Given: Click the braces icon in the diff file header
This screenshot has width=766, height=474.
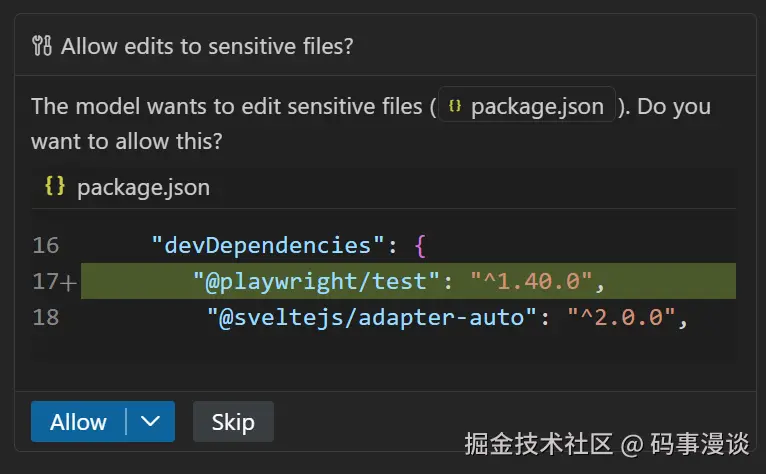Looking at the screenshot, I should coord(55,187).
